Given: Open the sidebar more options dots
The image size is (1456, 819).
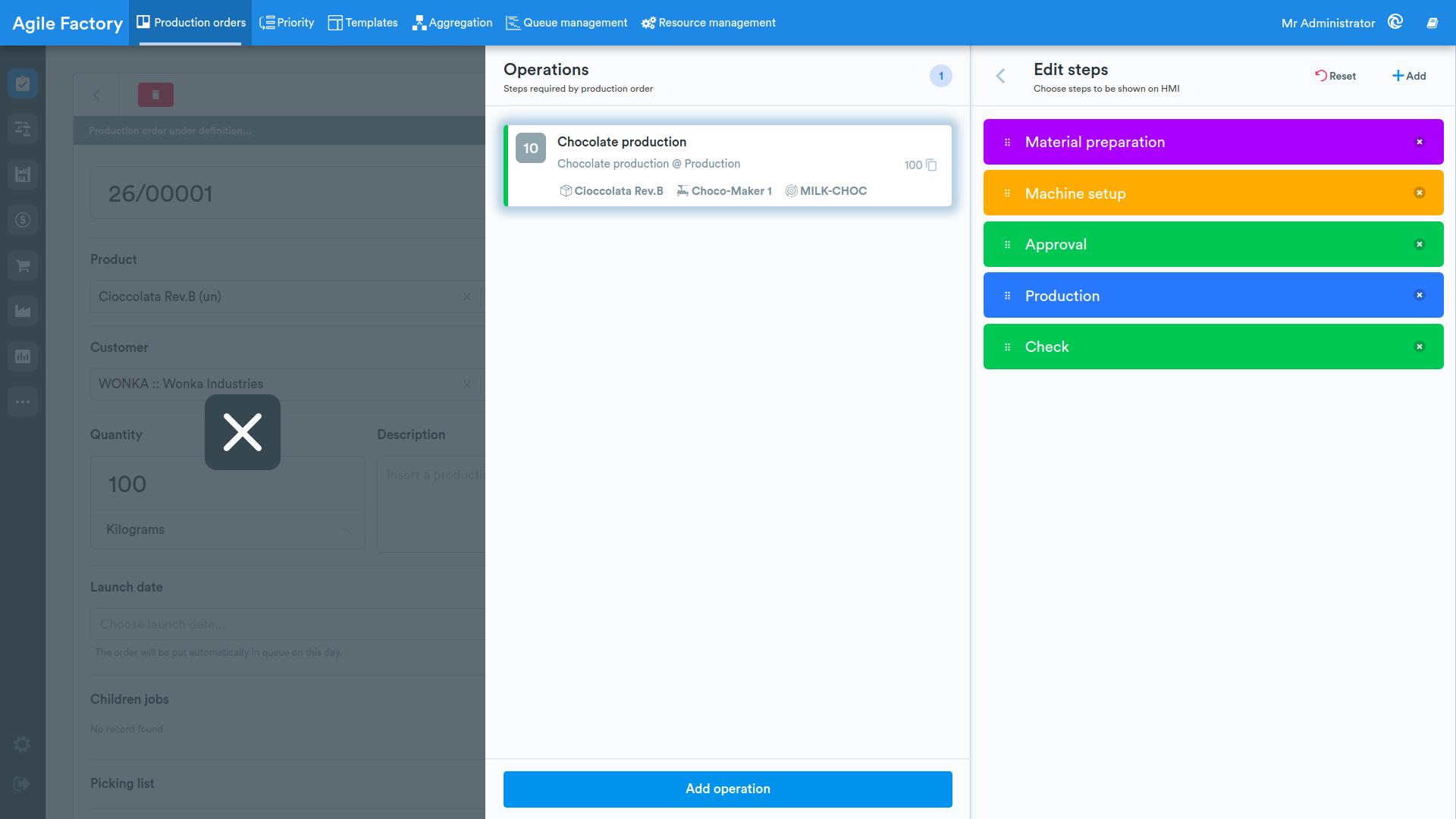Looking at the screenshot, I should [23, 402].
